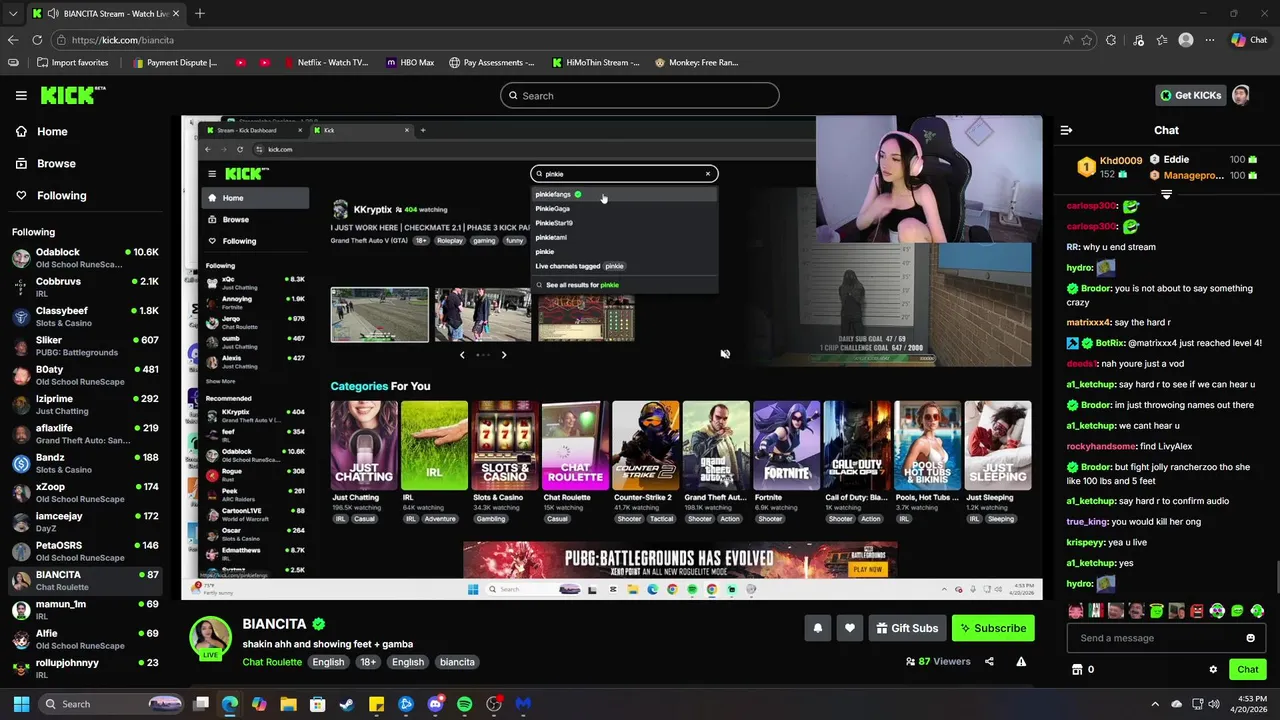
Task: Open Edge favorites list icon
Action: (1161, 40)
